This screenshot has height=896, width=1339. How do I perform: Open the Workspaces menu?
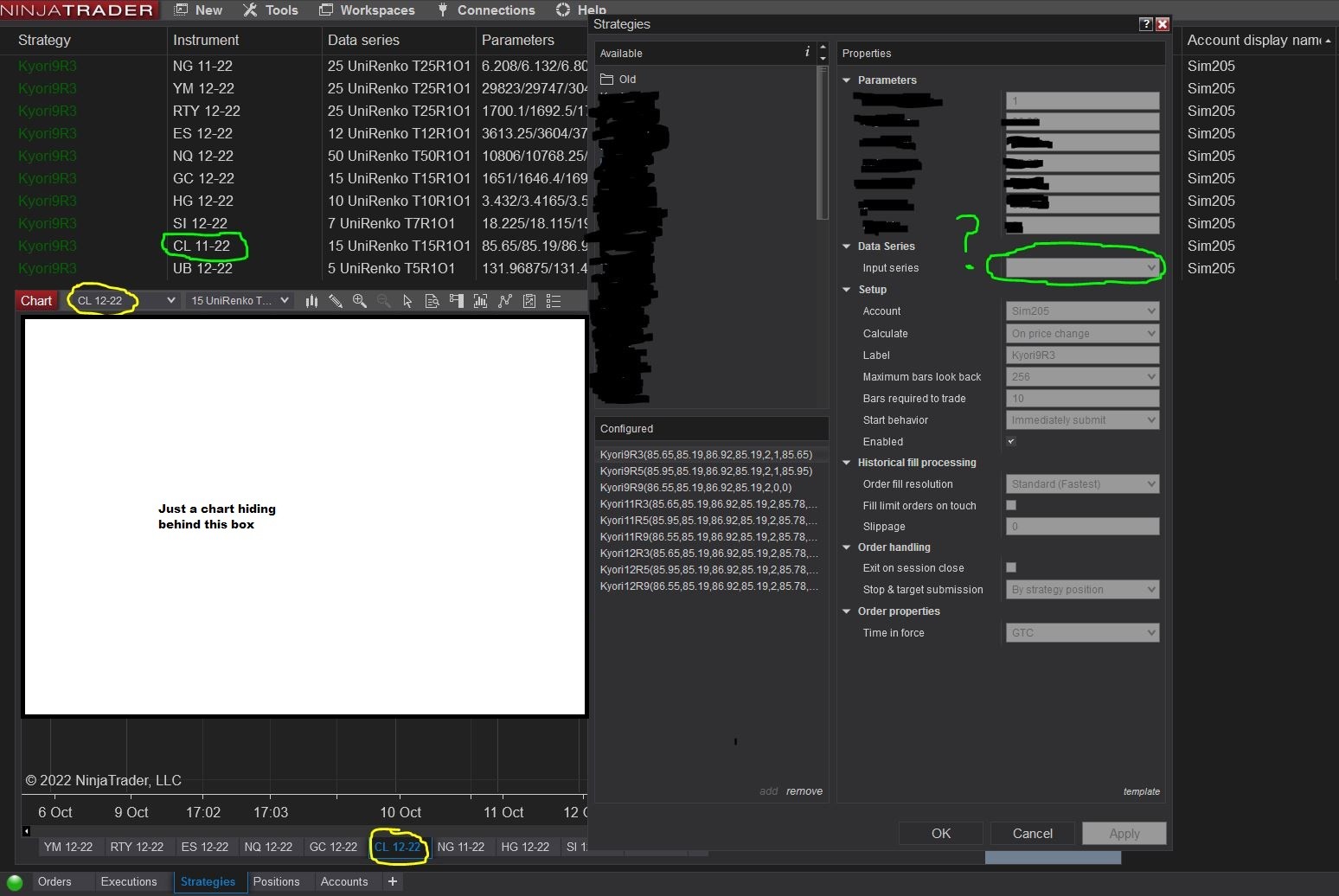(x=367, y=10)
